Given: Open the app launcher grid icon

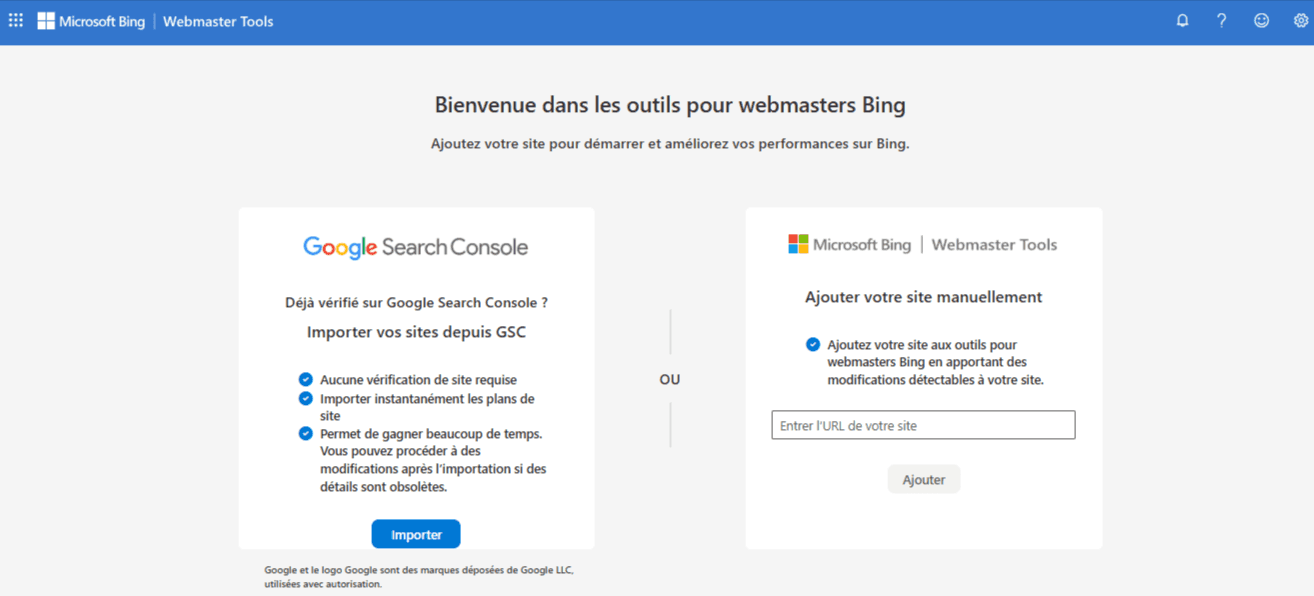Looking at the screenshot, I should (x=16, y=20).
